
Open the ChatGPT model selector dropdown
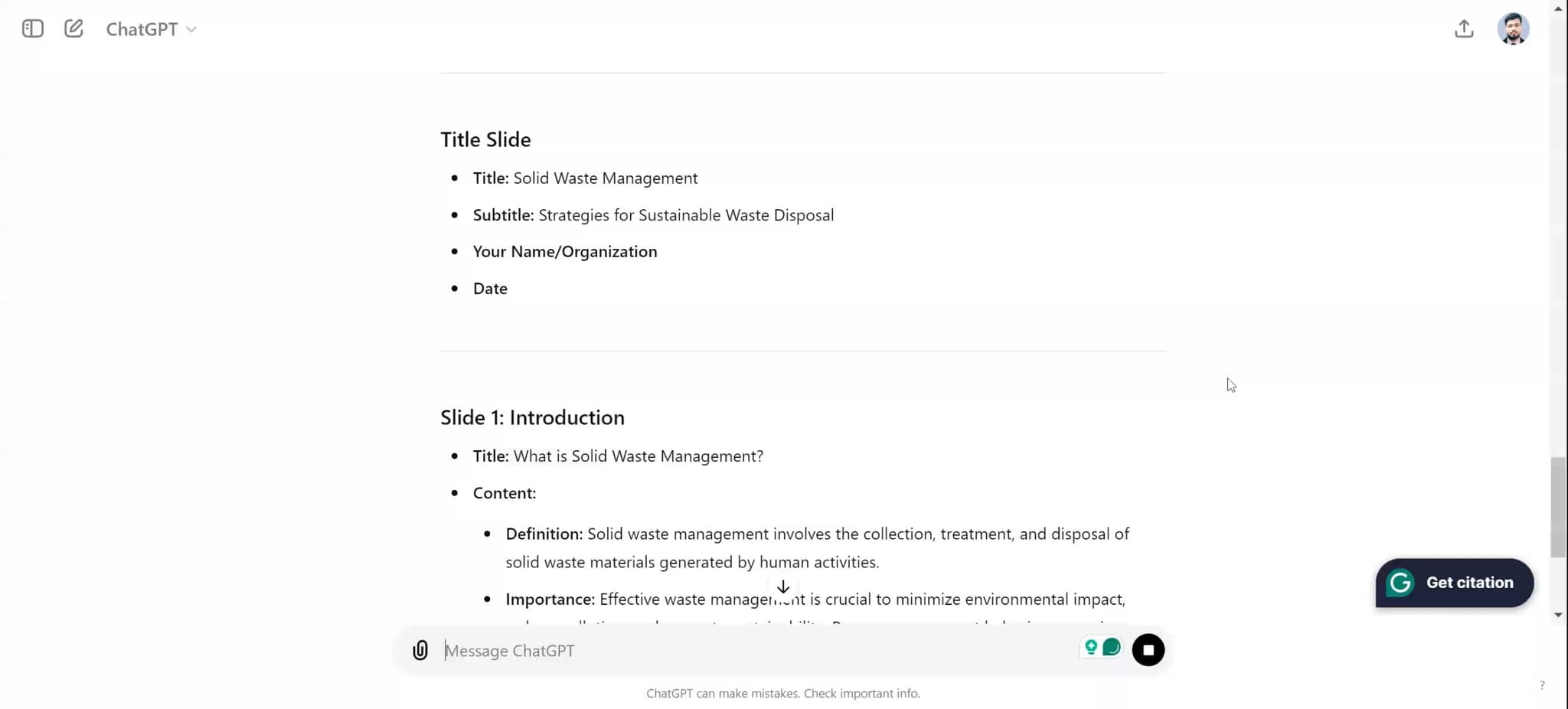click(151, 29)
